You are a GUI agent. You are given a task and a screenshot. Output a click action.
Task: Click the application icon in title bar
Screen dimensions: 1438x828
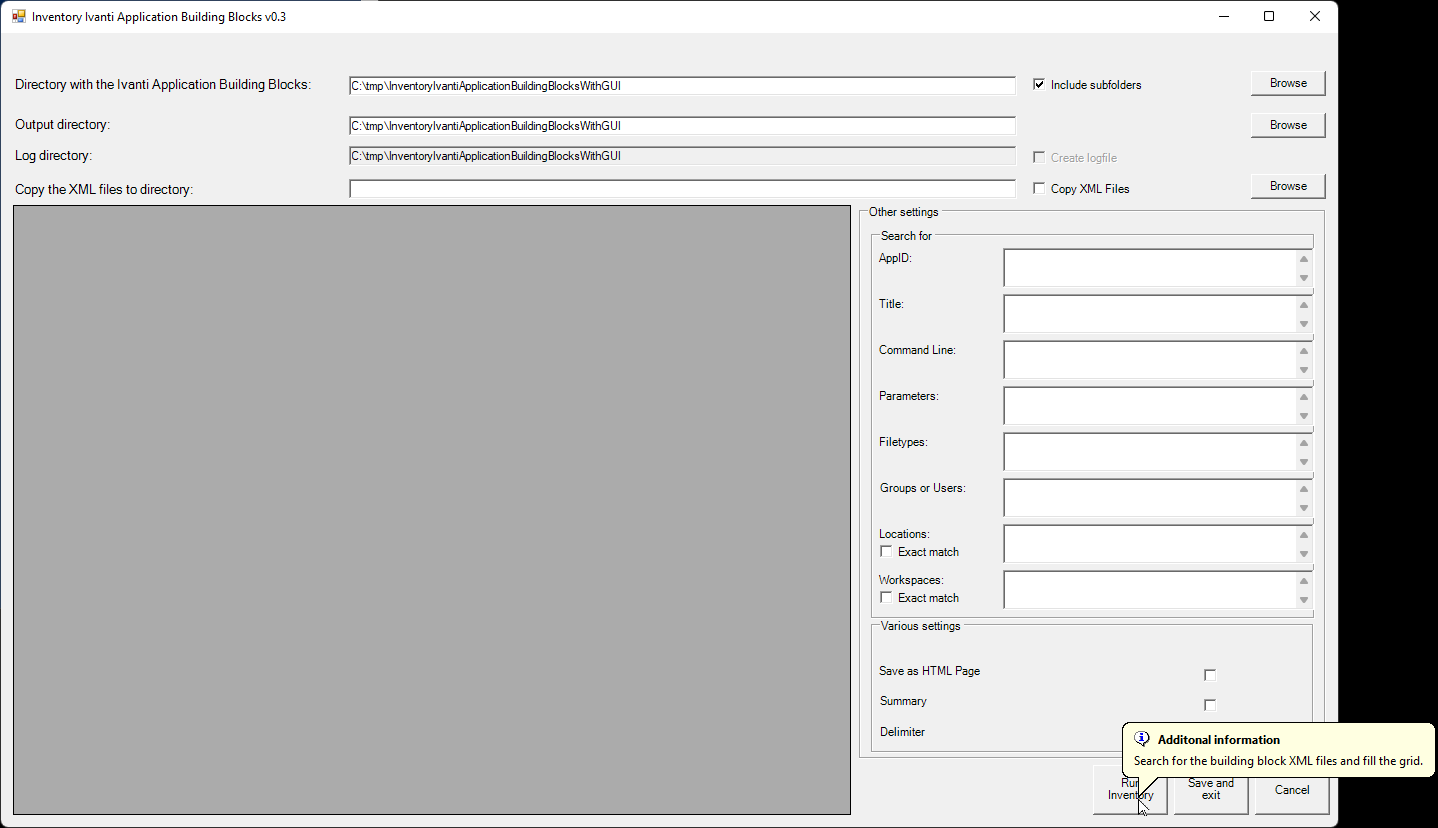coord(19,17)
